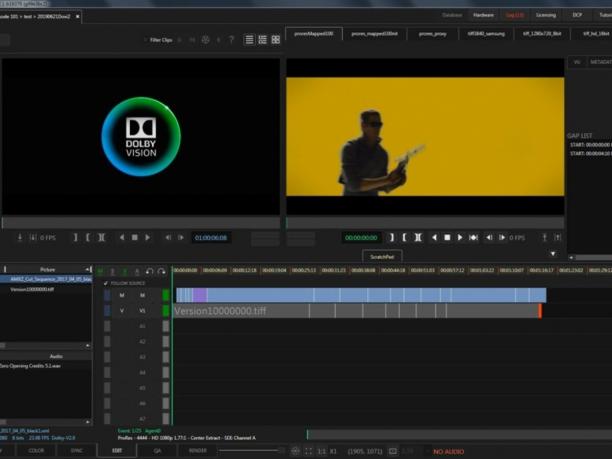Open the Hardware menu

[483, 15]
